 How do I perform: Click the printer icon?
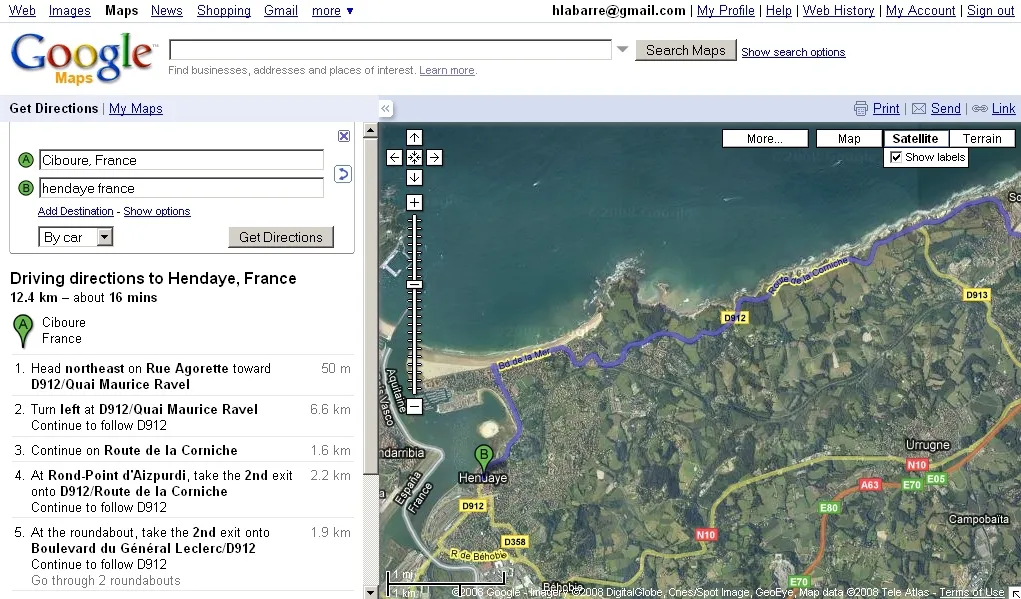861,109
